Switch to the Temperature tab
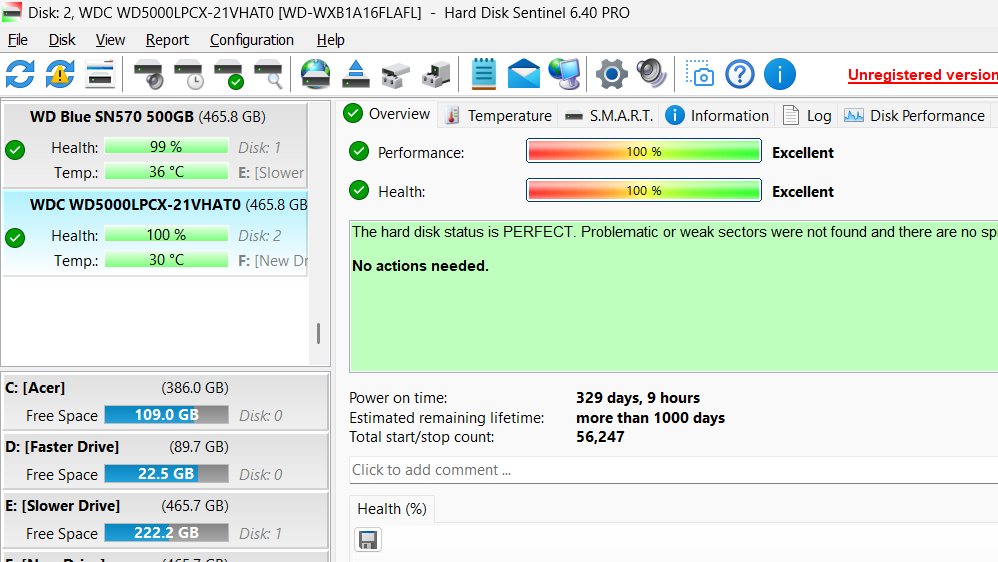 (x=498, y=116)
